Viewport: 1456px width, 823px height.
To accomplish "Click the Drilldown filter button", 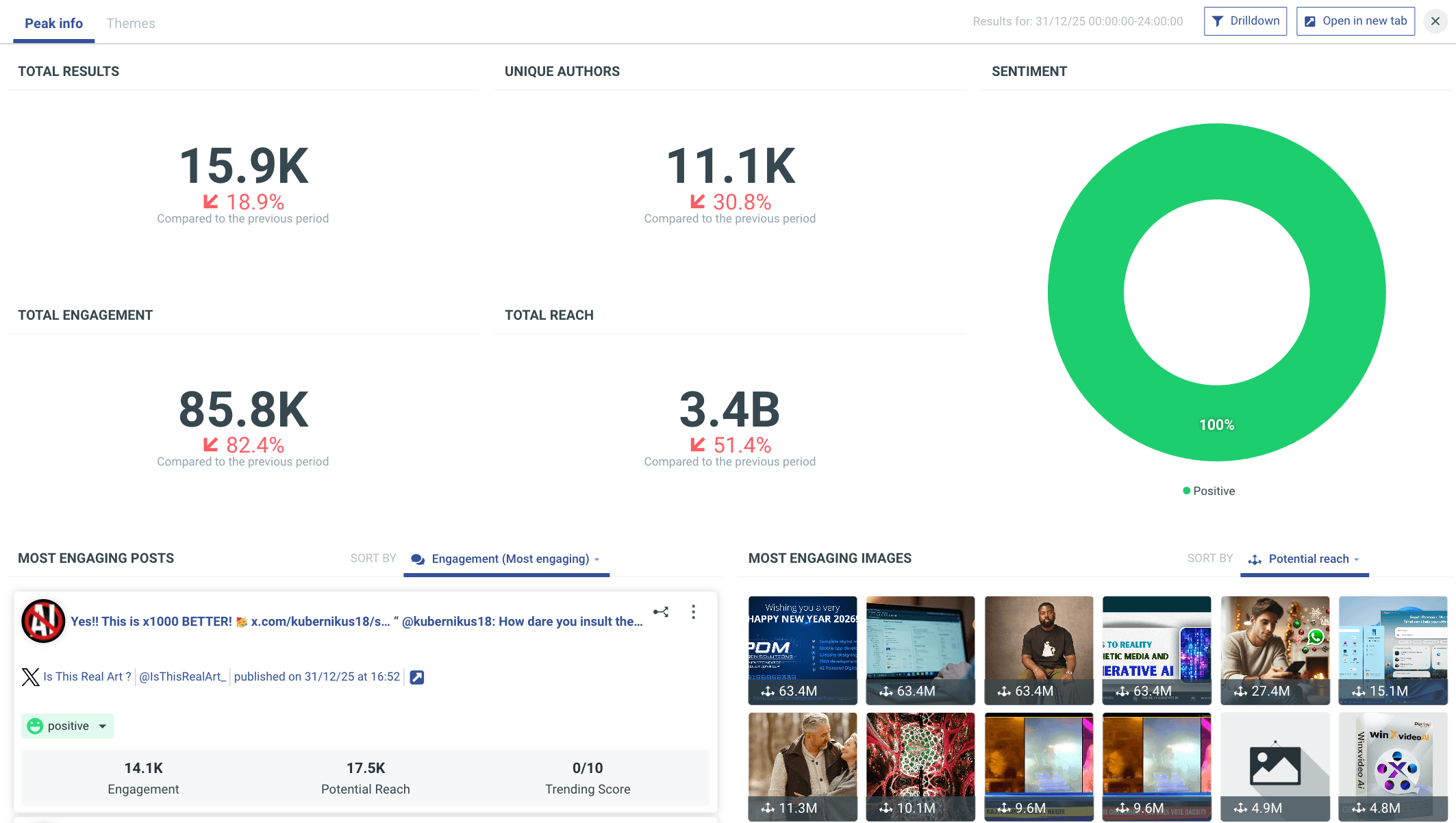I will tap(1245, 21).
